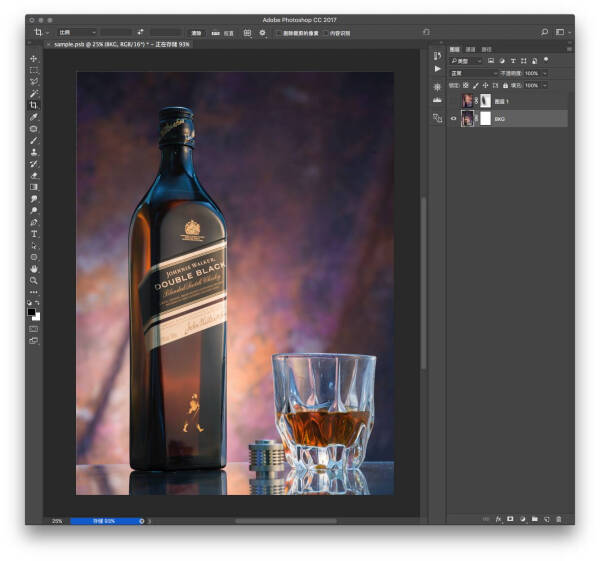Image resolution: width=600 pixels, height=561 pixels.
Task: Toggle smart object layer filter
Action: point(535,61)
